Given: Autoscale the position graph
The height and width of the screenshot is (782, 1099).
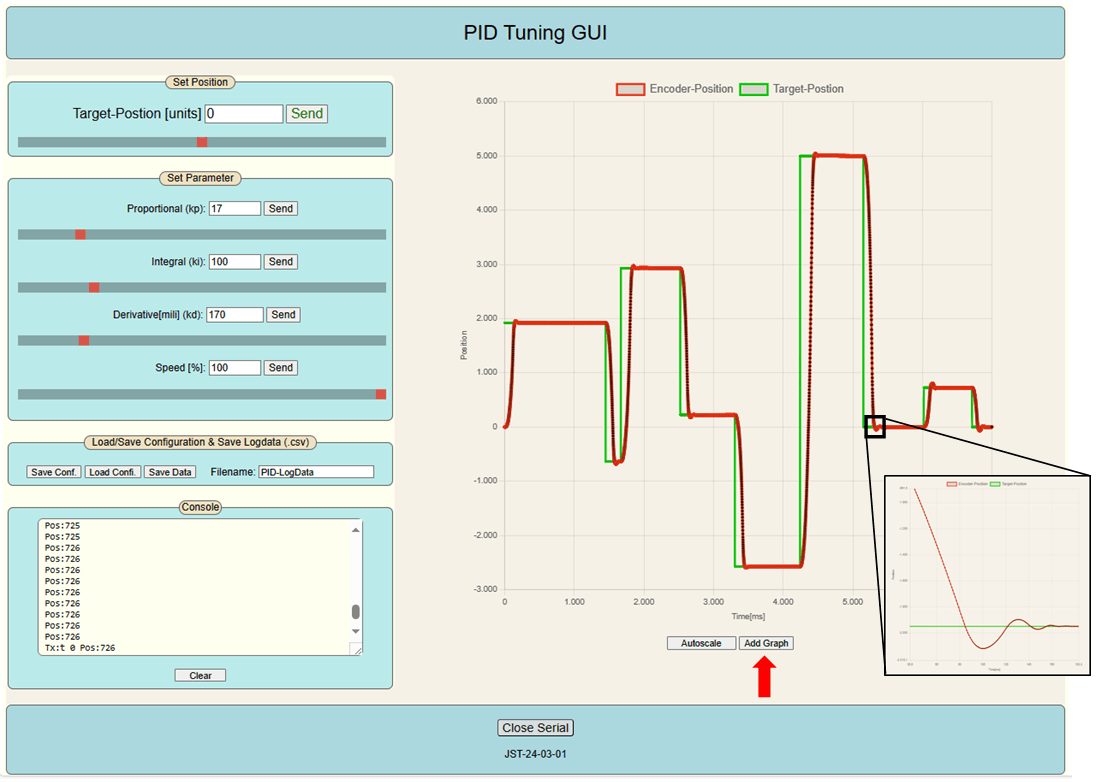Looking at the screenshot, I should point(701,643).
